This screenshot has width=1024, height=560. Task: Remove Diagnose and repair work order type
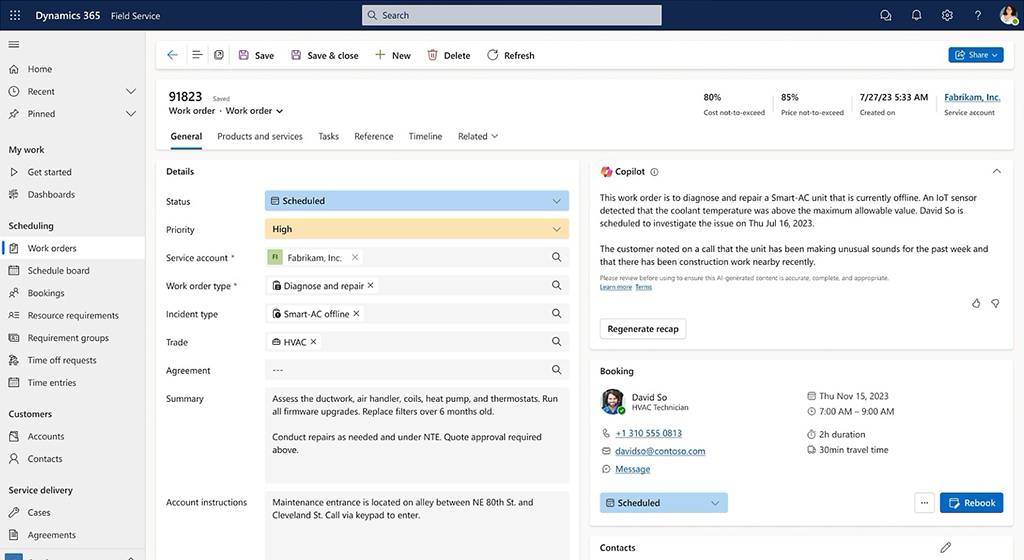[x=370, y=285]
